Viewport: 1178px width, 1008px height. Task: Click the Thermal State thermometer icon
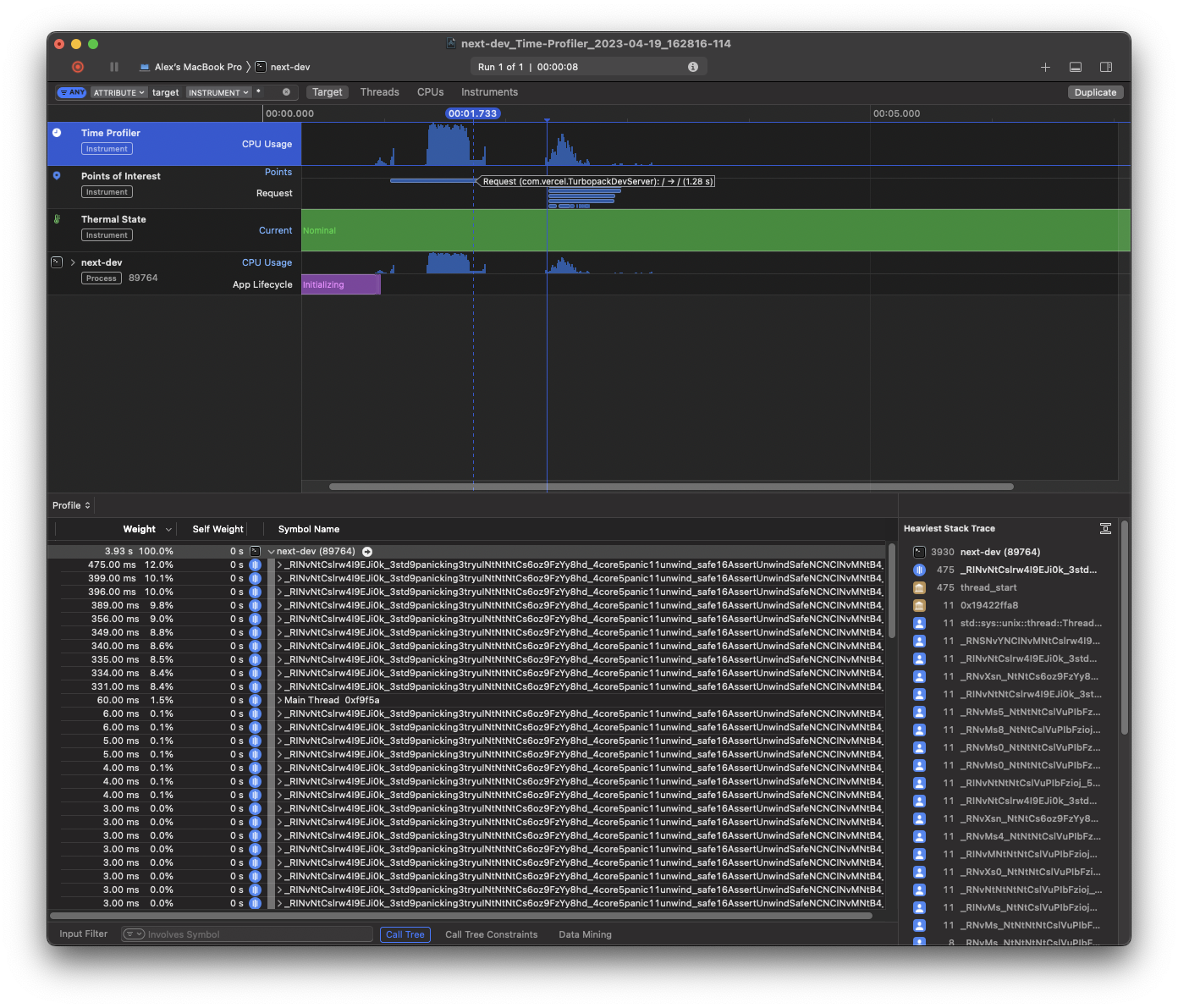click(57, 219)
